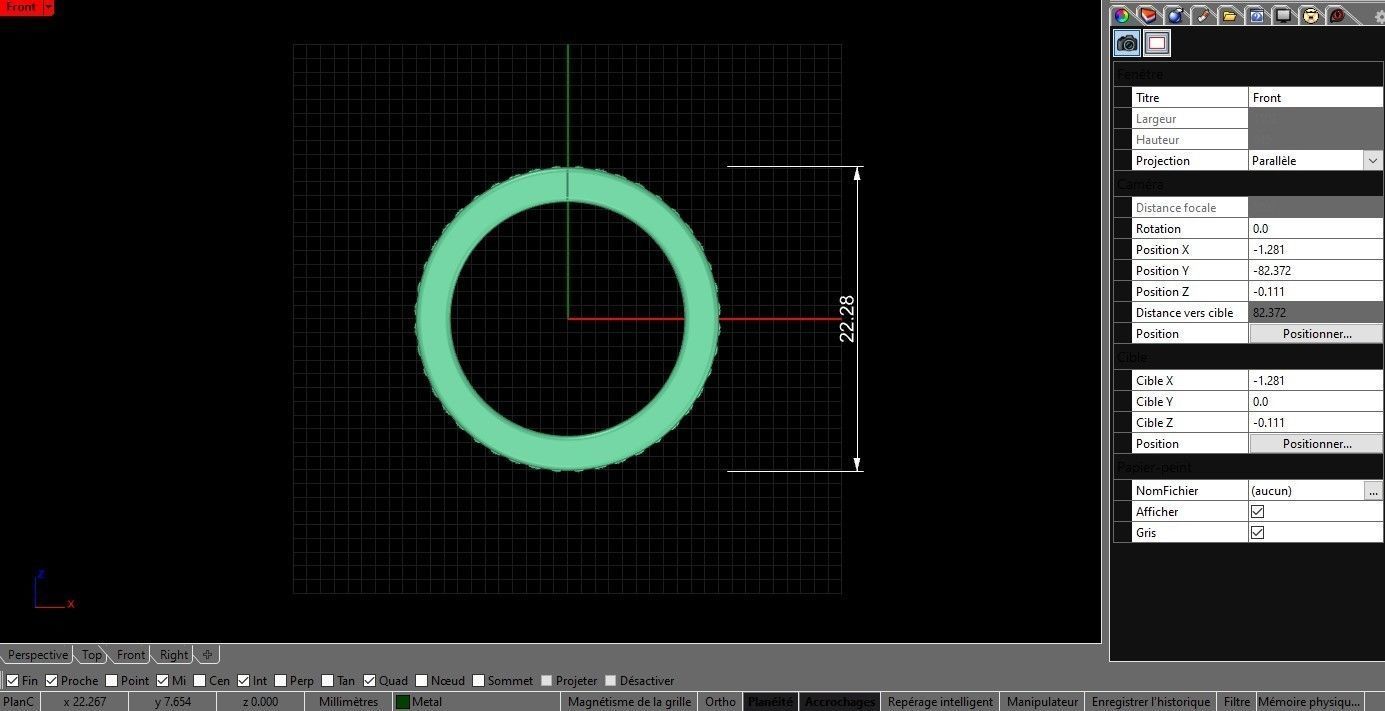This screenshot has height=711, width=1385.
Task: Open the round face icon panel tab
Action: coord(1311,15)
